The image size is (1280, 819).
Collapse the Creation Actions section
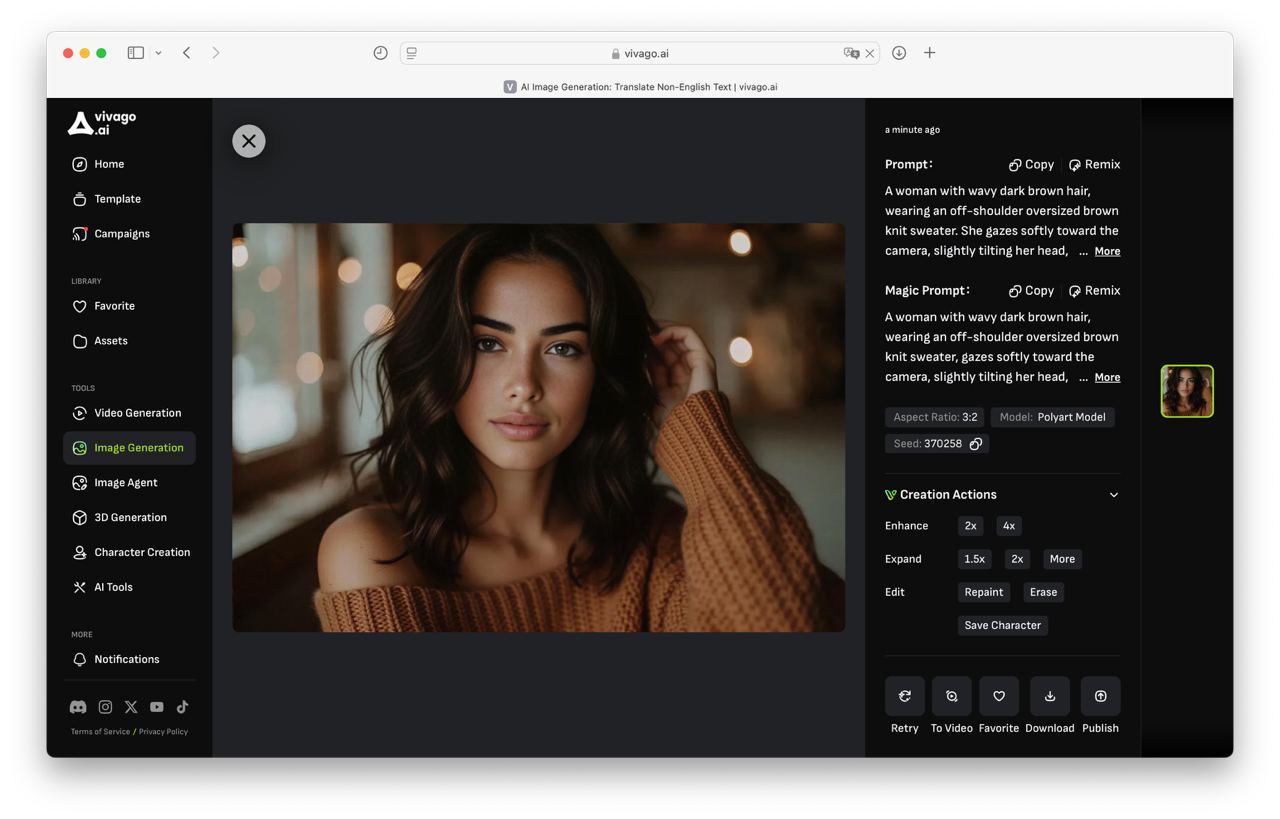coord(1113,495)
